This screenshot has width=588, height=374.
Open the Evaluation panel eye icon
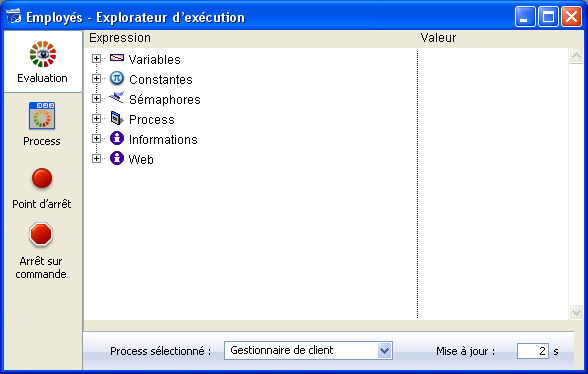tap(43, 54)
